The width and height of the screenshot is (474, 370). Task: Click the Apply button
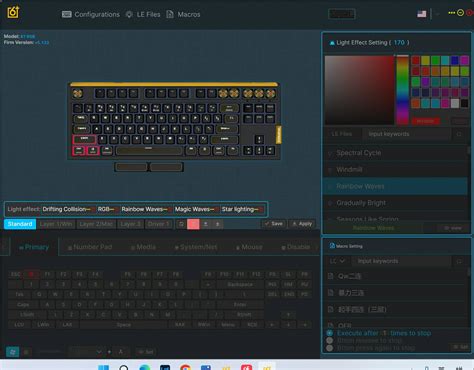[x=302, y=224]
